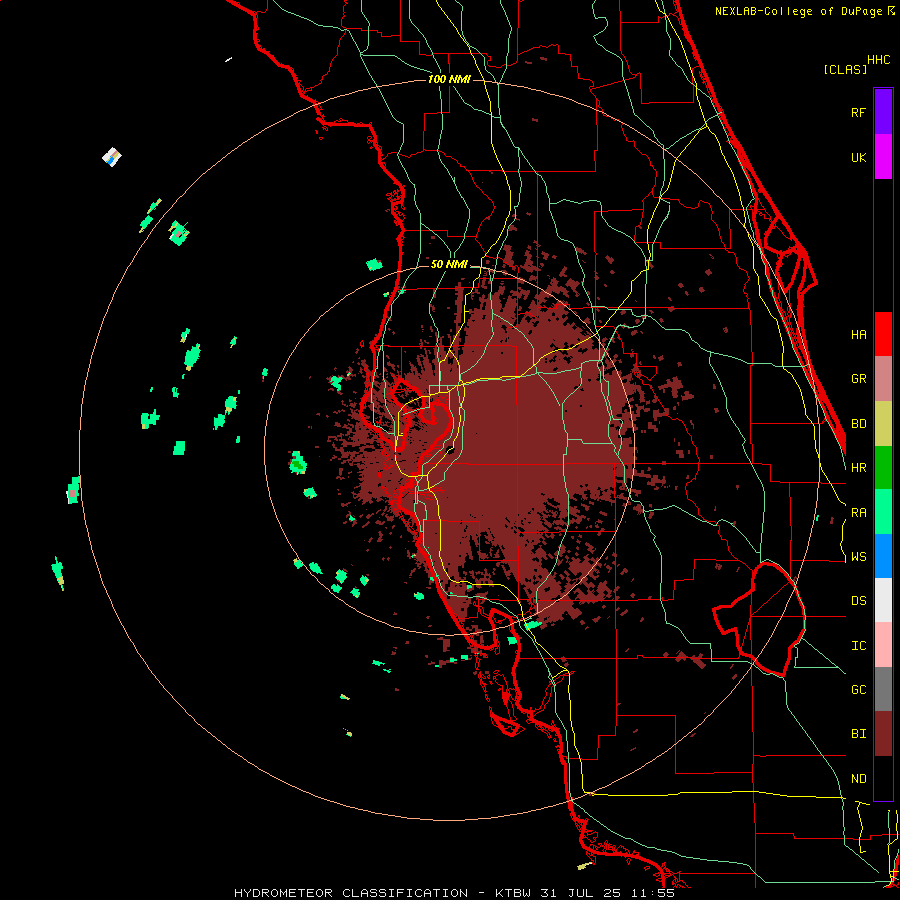The image size is (900, 900).
Task: Click the 'BI' legend label
Action: [859, 734]
